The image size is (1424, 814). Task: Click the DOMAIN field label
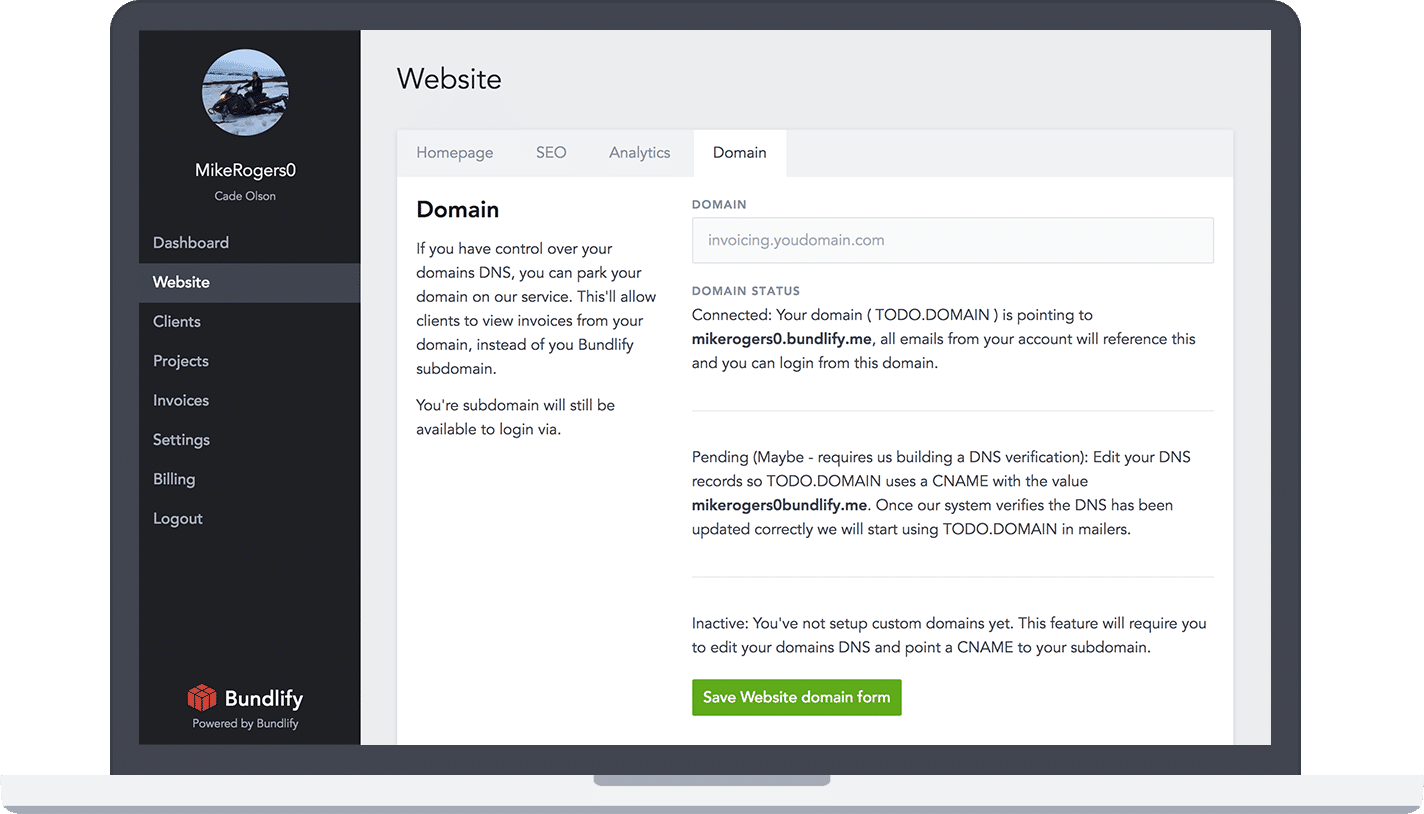coord(720,204)
